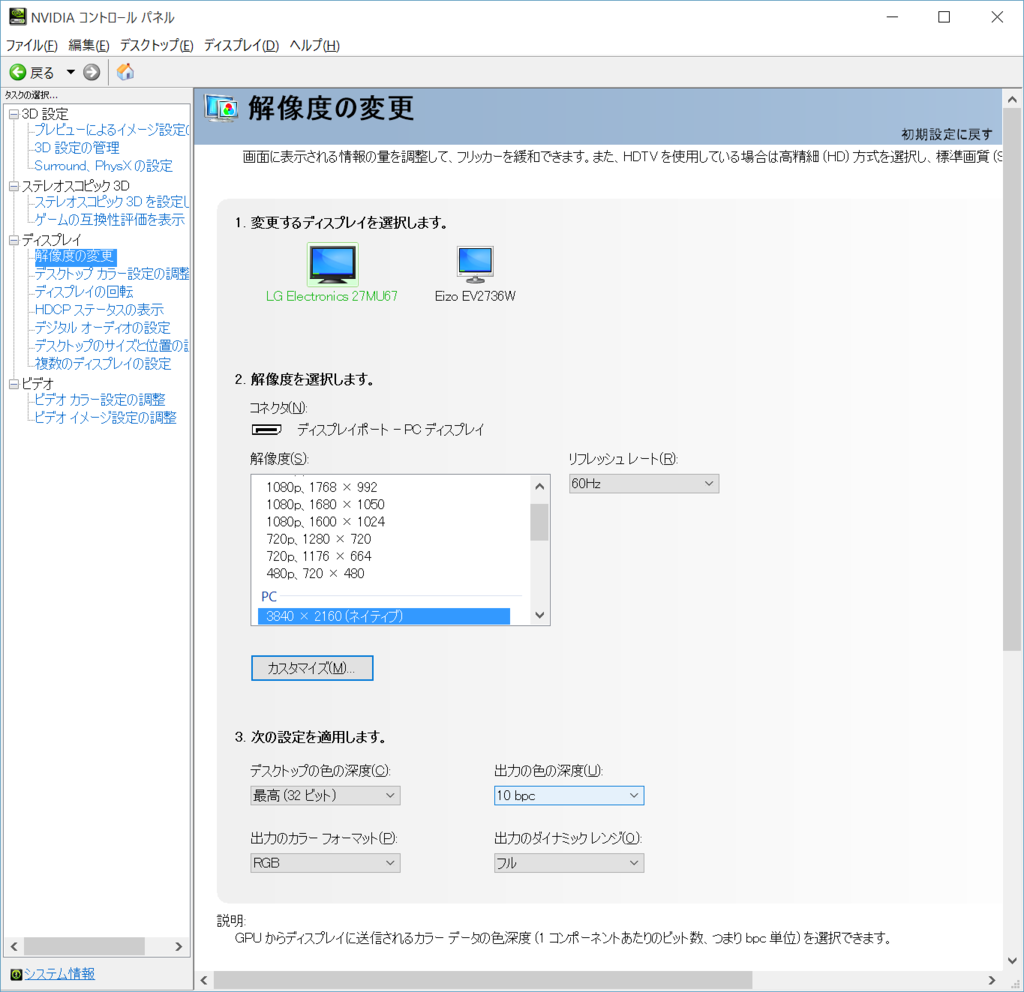
Task: Select the Eizo EV2736W monitor icon
Action: tap(475, 264)
